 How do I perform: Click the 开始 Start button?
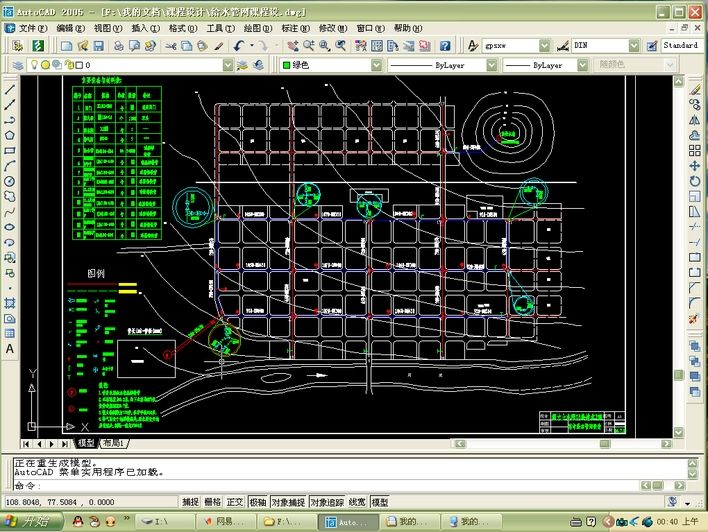coord(31,522)
